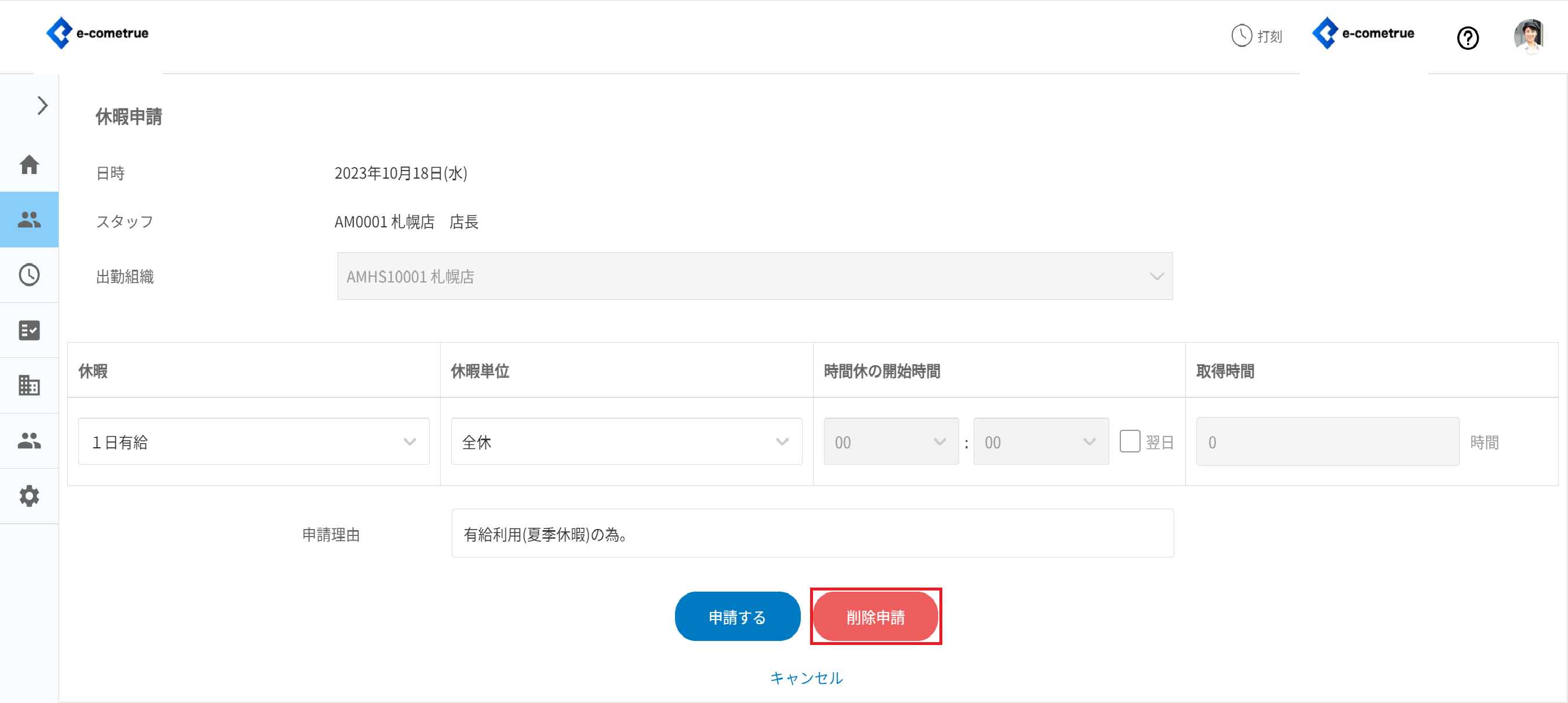Click the 申請理由 text field
Image resolution: width=1568 pixels, height=703 pixels.
coord(812,533)
